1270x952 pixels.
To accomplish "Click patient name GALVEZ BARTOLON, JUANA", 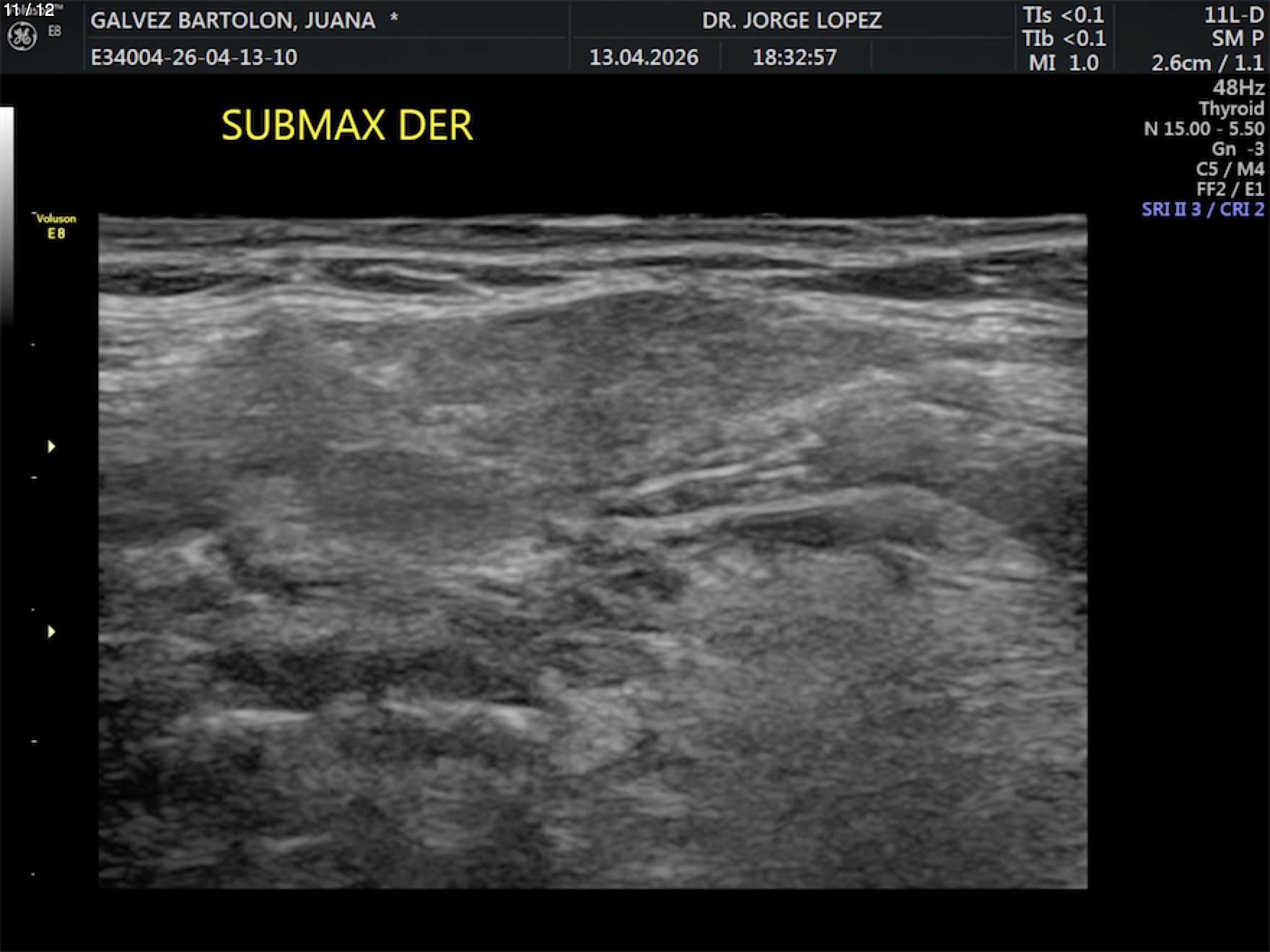I will point(232,20).
